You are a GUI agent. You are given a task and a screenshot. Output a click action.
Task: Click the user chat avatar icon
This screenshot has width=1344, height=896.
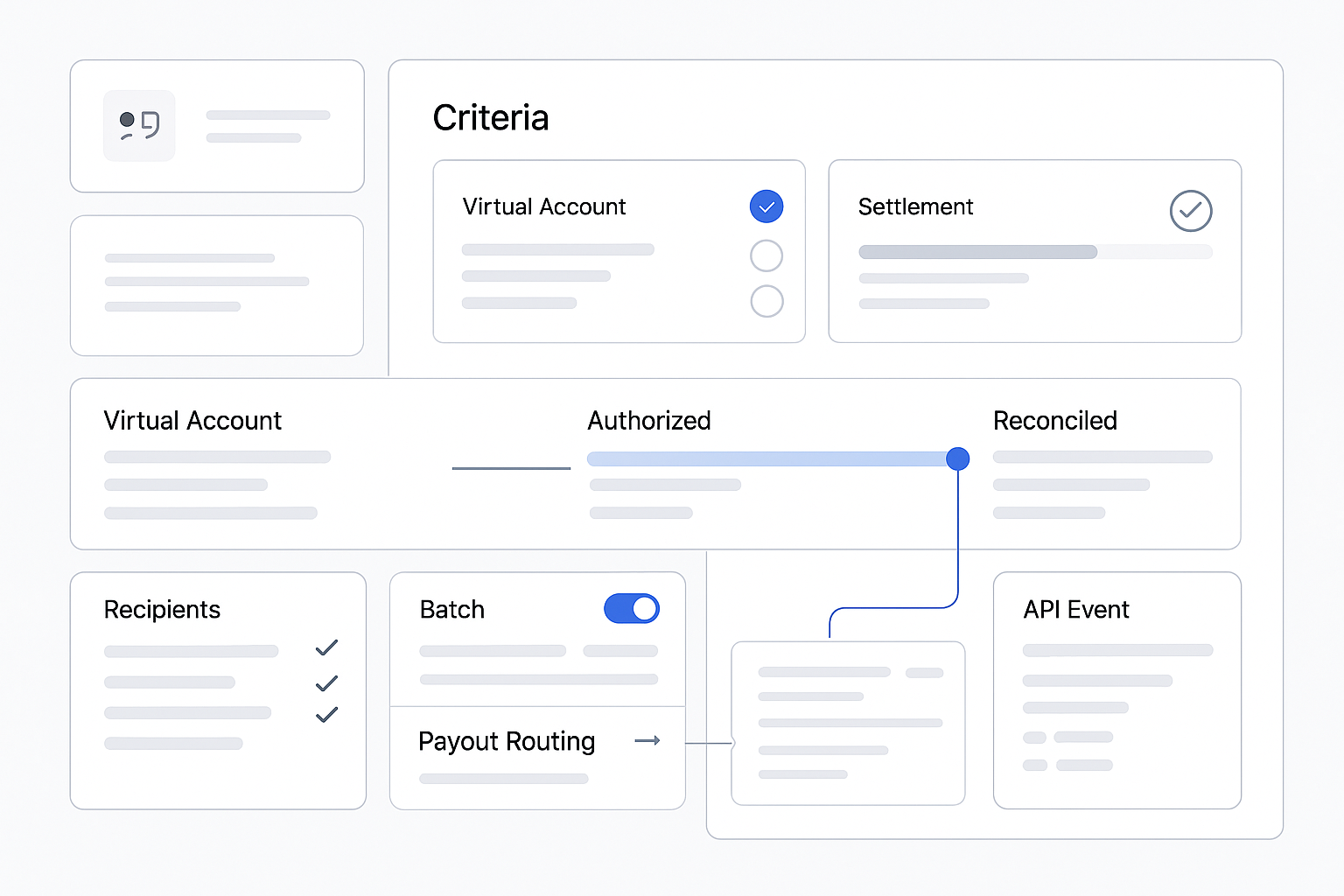pos(139,126)
